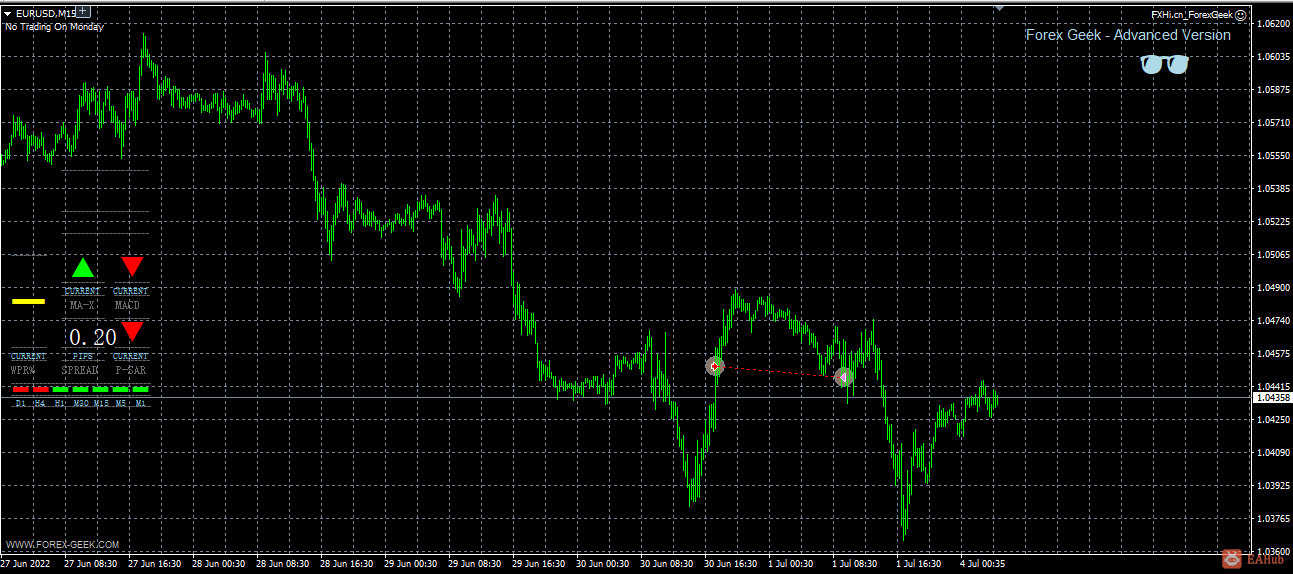This screenshot has width=1293, height=574.
Task: Click the D1 timeframe label
Action: pos(20,403)
